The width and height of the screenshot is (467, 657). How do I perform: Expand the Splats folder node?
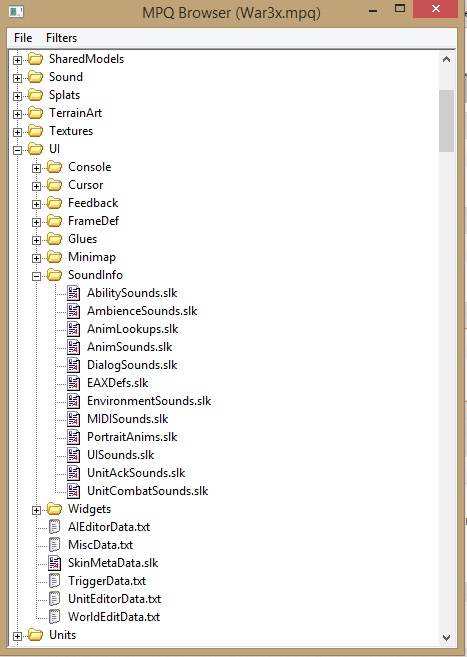click(17, 96)
